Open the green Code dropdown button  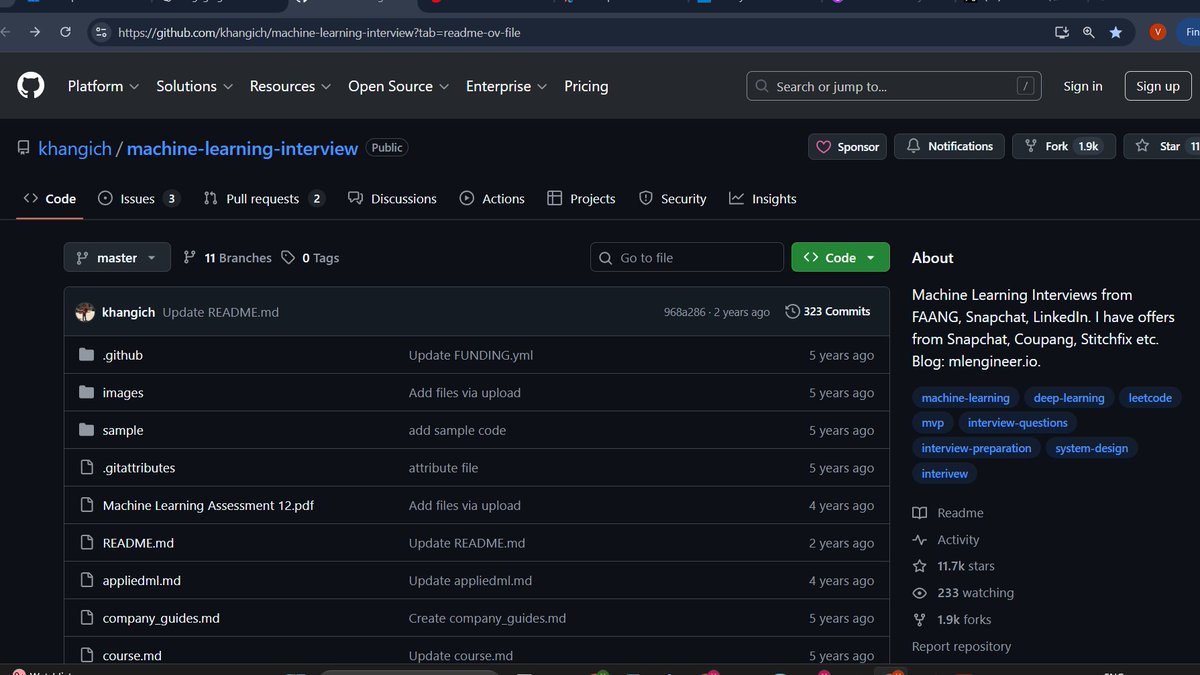pos(840,257)
